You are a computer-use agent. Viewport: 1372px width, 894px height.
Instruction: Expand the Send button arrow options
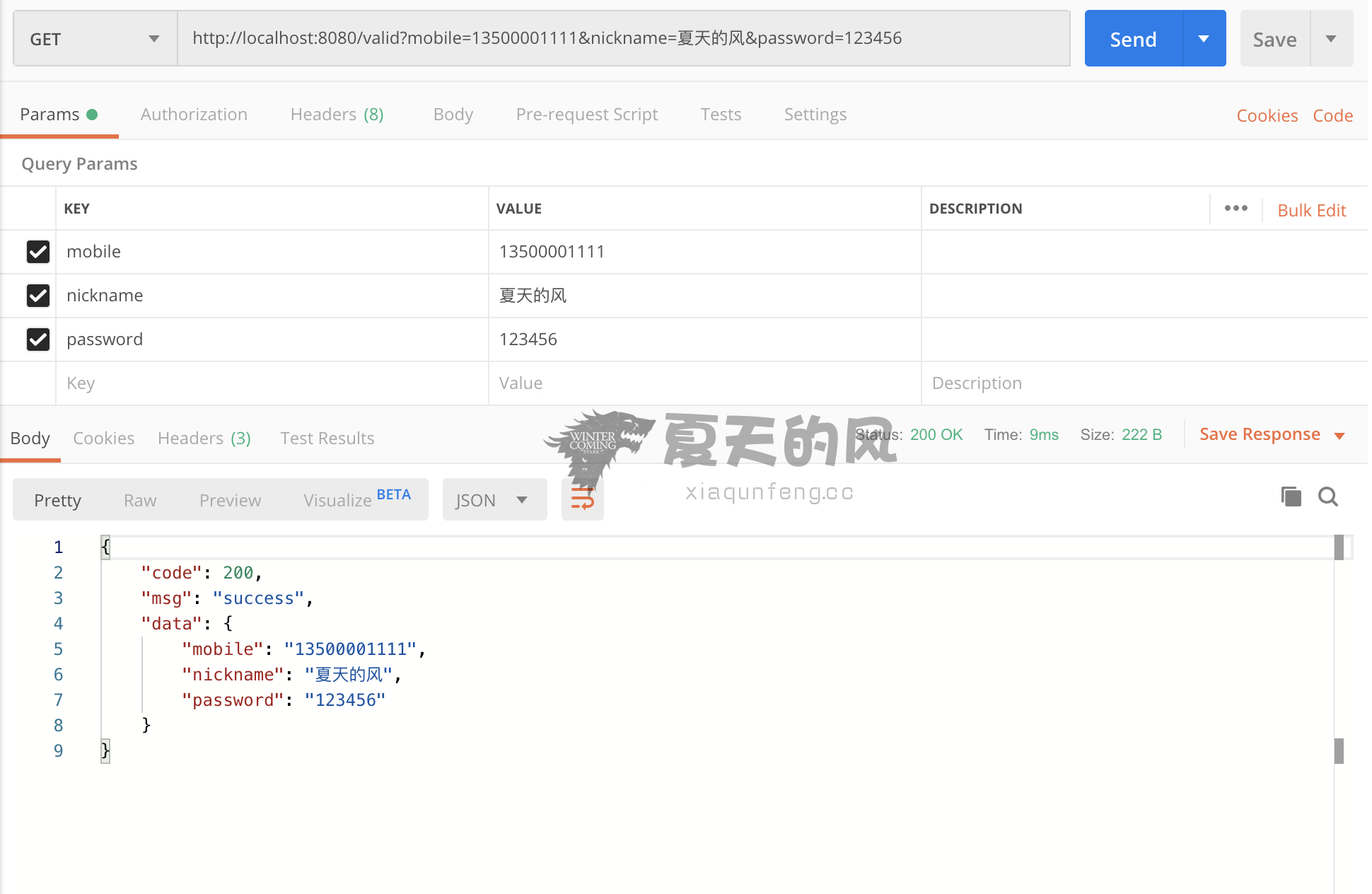1204,39
